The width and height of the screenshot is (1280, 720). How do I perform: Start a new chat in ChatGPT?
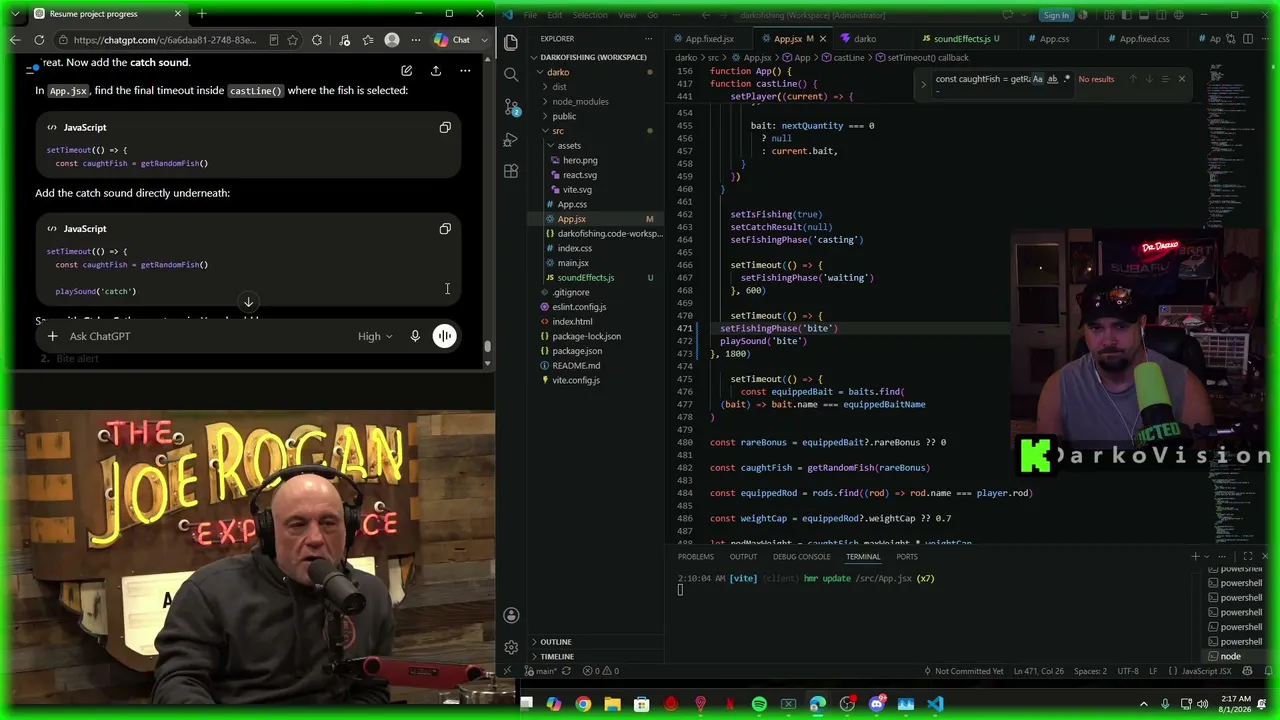click(x=406, y=71)
